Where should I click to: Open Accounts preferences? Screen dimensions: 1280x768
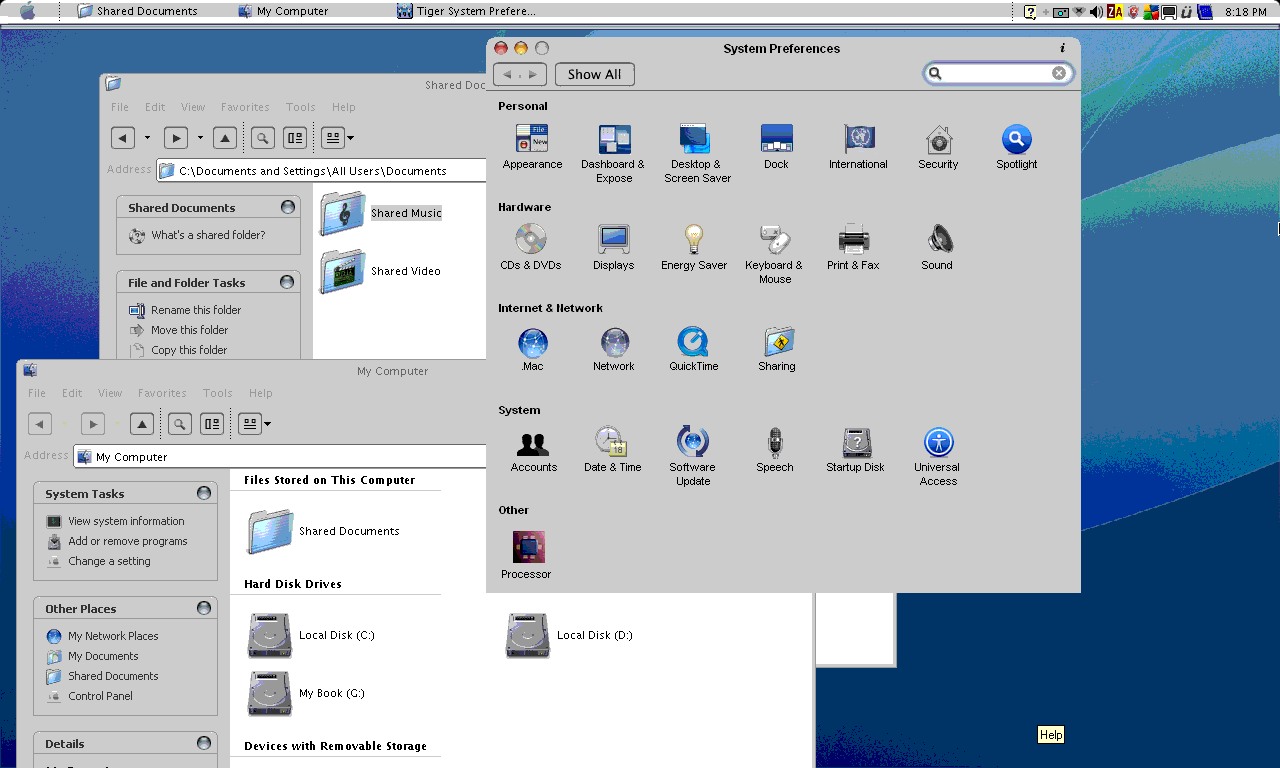tap(533, 450)
